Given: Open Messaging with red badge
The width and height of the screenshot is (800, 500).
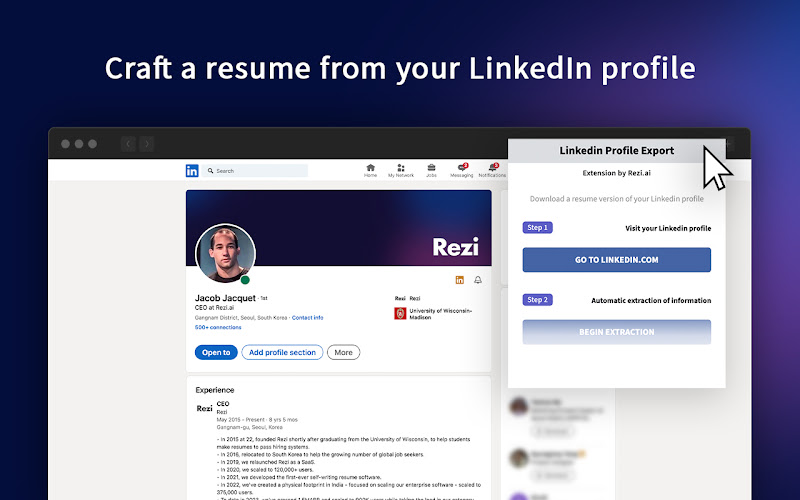Looking at the screenshot, I should [462, 170].
